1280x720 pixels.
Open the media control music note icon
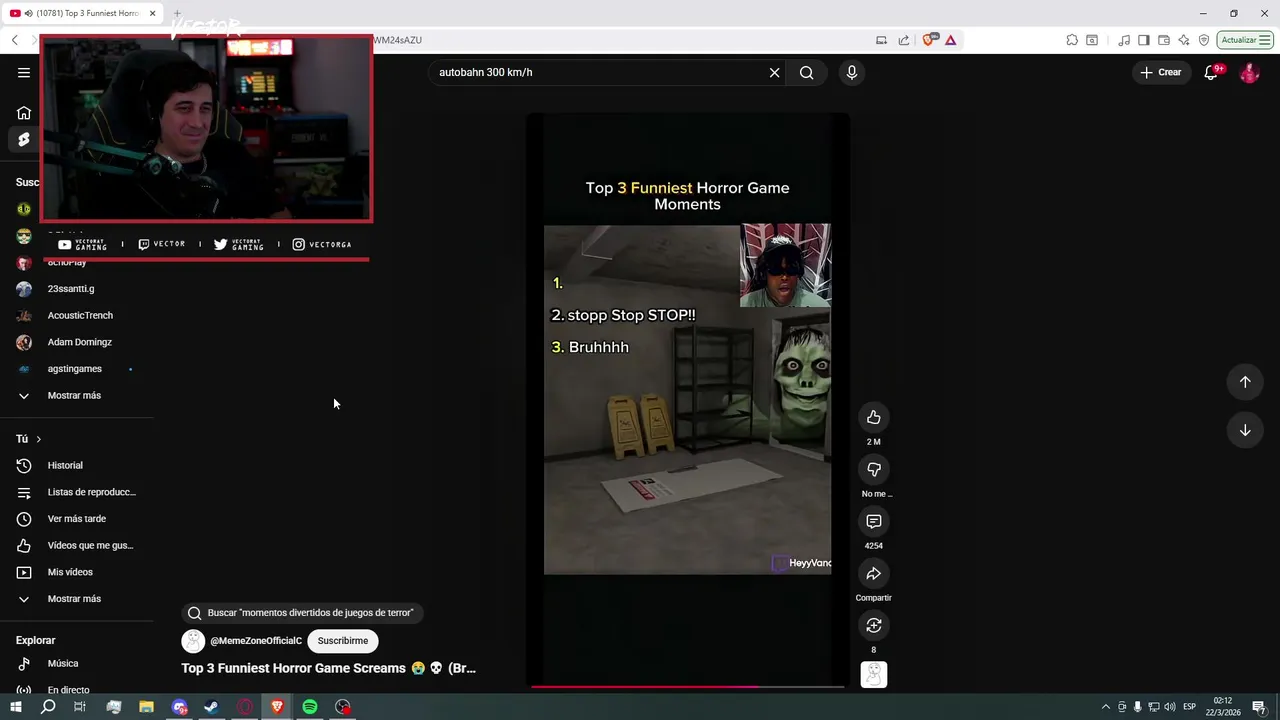click(1124, 40)
